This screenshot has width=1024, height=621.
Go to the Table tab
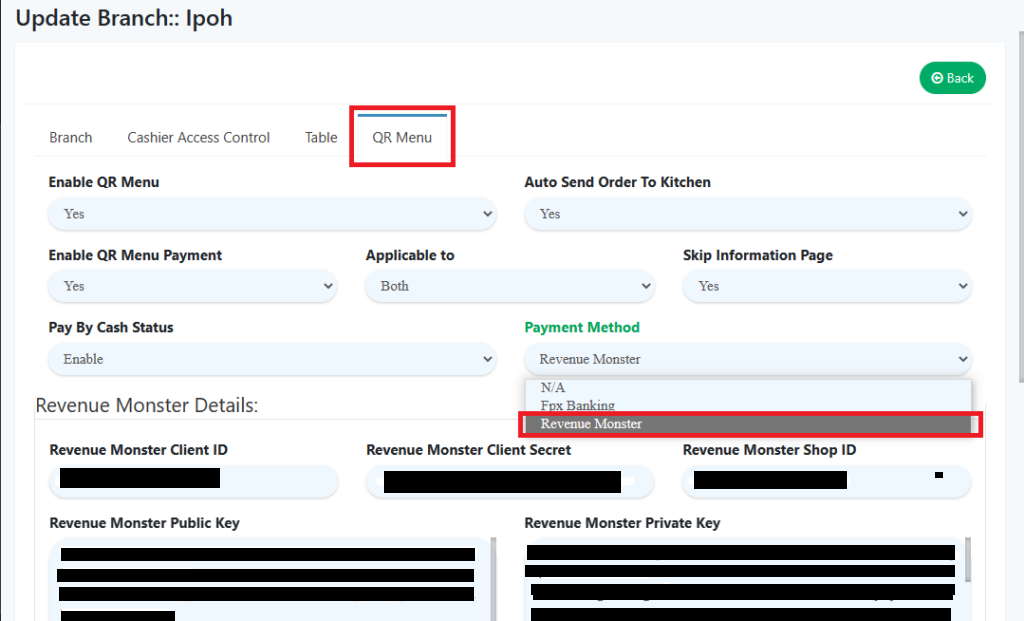point(321,137)
